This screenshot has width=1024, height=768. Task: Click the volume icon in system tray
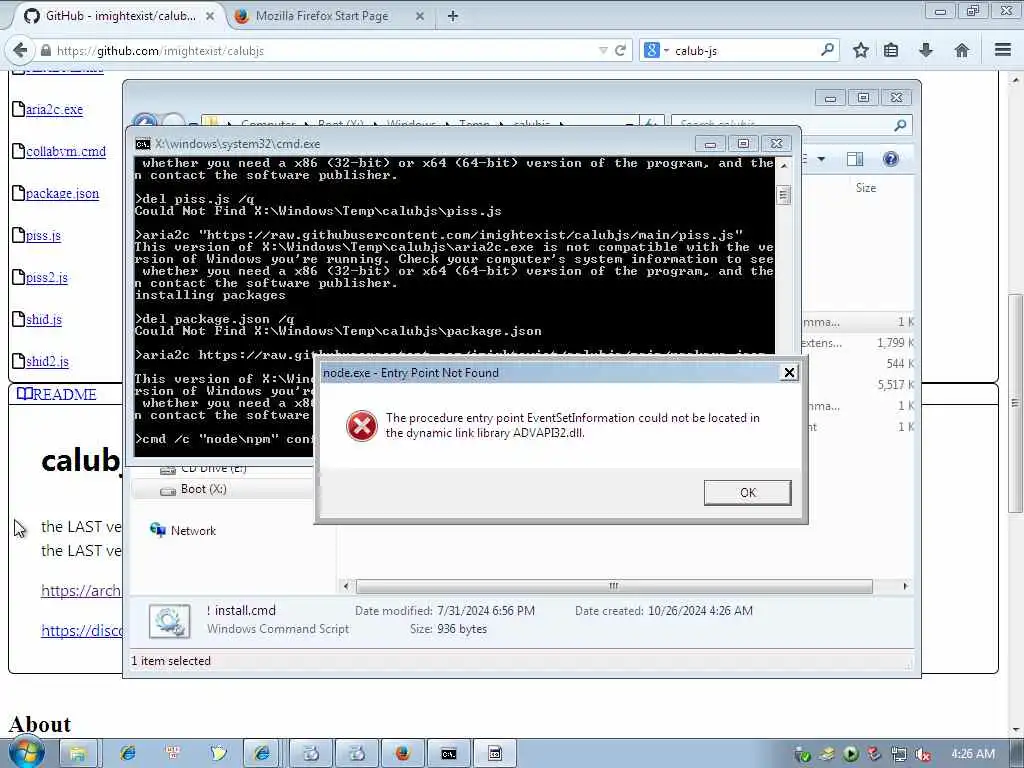922,754
